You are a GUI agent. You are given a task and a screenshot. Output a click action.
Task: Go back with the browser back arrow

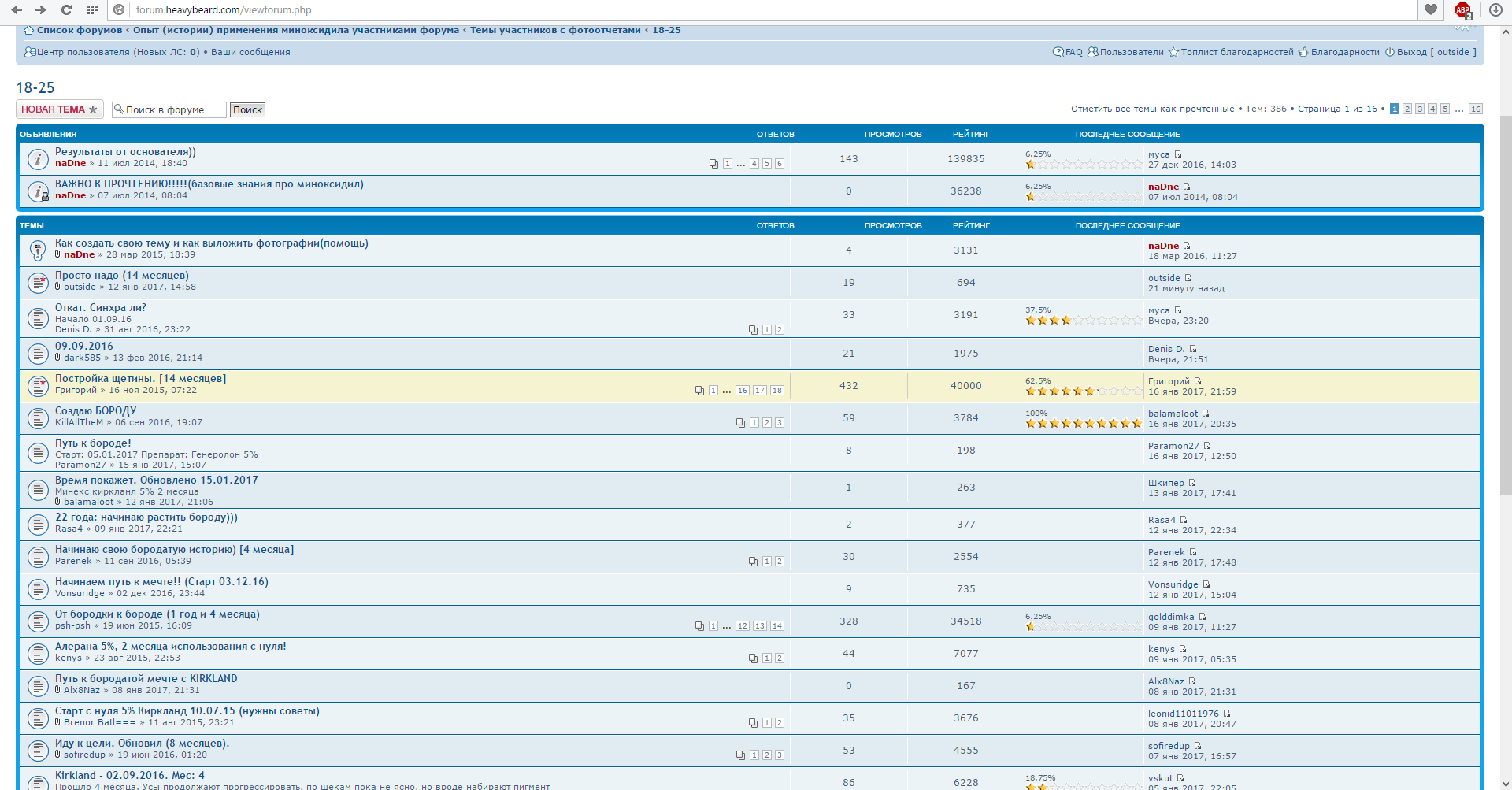[17, 9]
